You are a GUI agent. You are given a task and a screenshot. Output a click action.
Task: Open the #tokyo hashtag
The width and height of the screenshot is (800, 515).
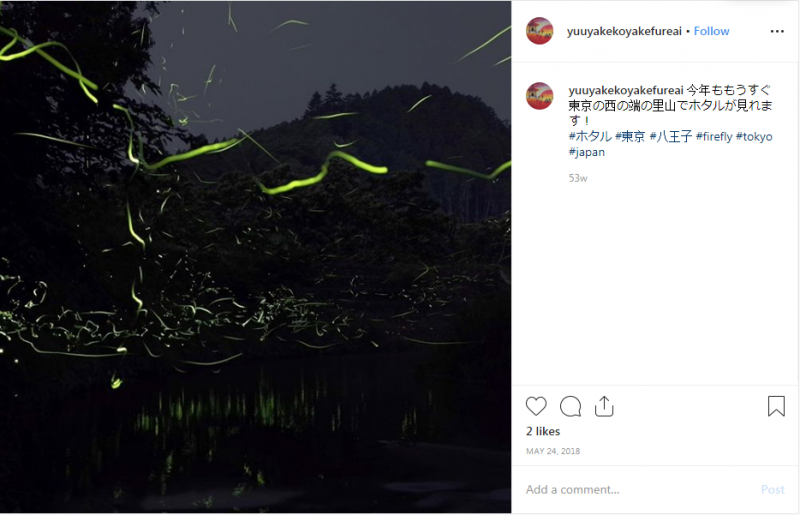pyautogui.click(x=754, y=136)
